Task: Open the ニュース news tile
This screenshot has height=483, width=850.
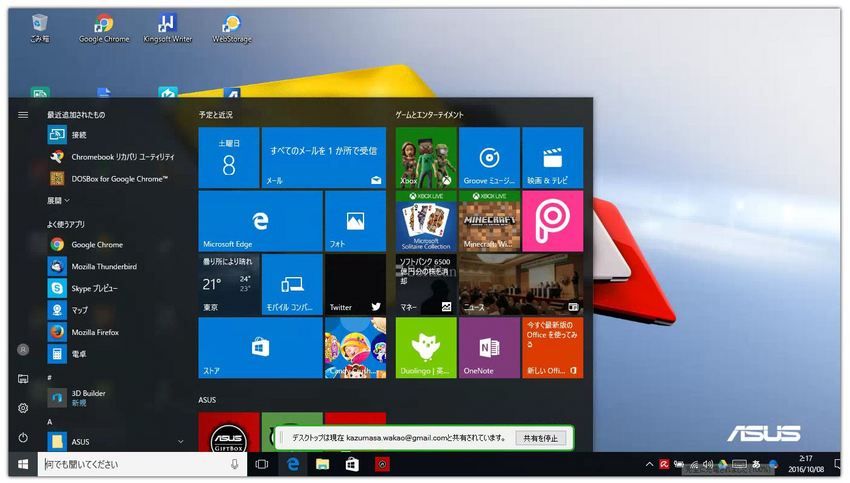Action: (x=521, y=285)
